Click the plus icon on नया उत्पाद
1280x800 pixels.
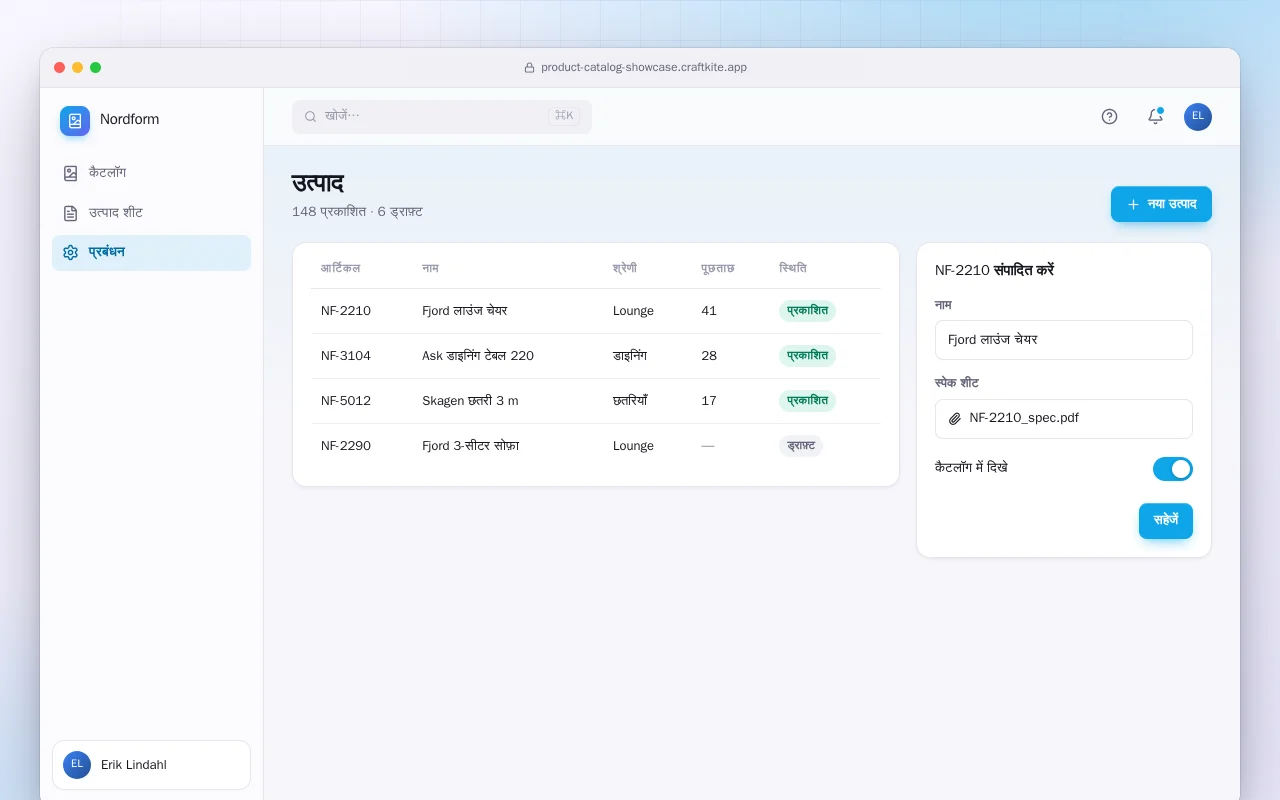pos(1133,204)
